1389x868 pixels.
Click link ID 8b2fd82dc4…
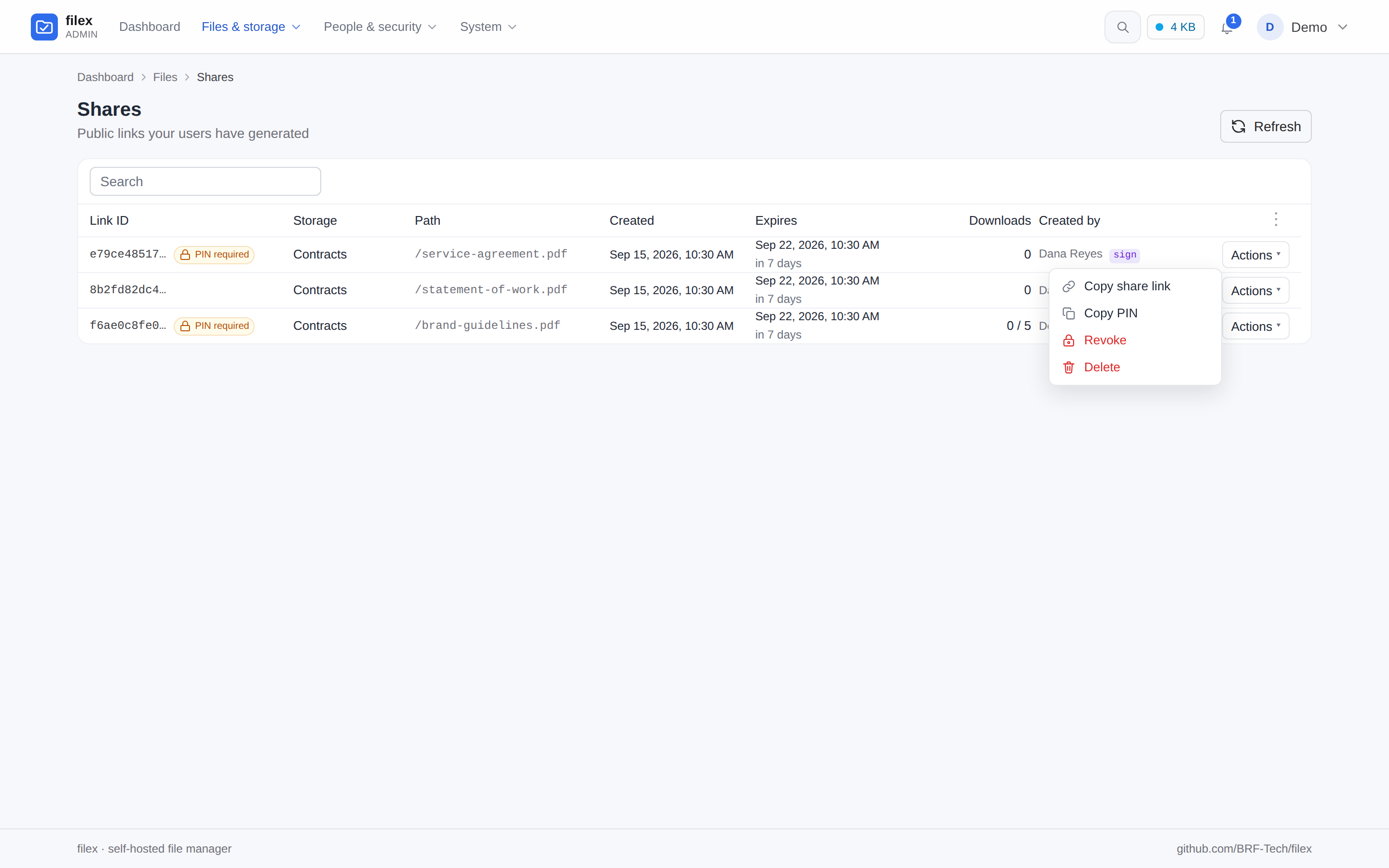click(128, 290)
